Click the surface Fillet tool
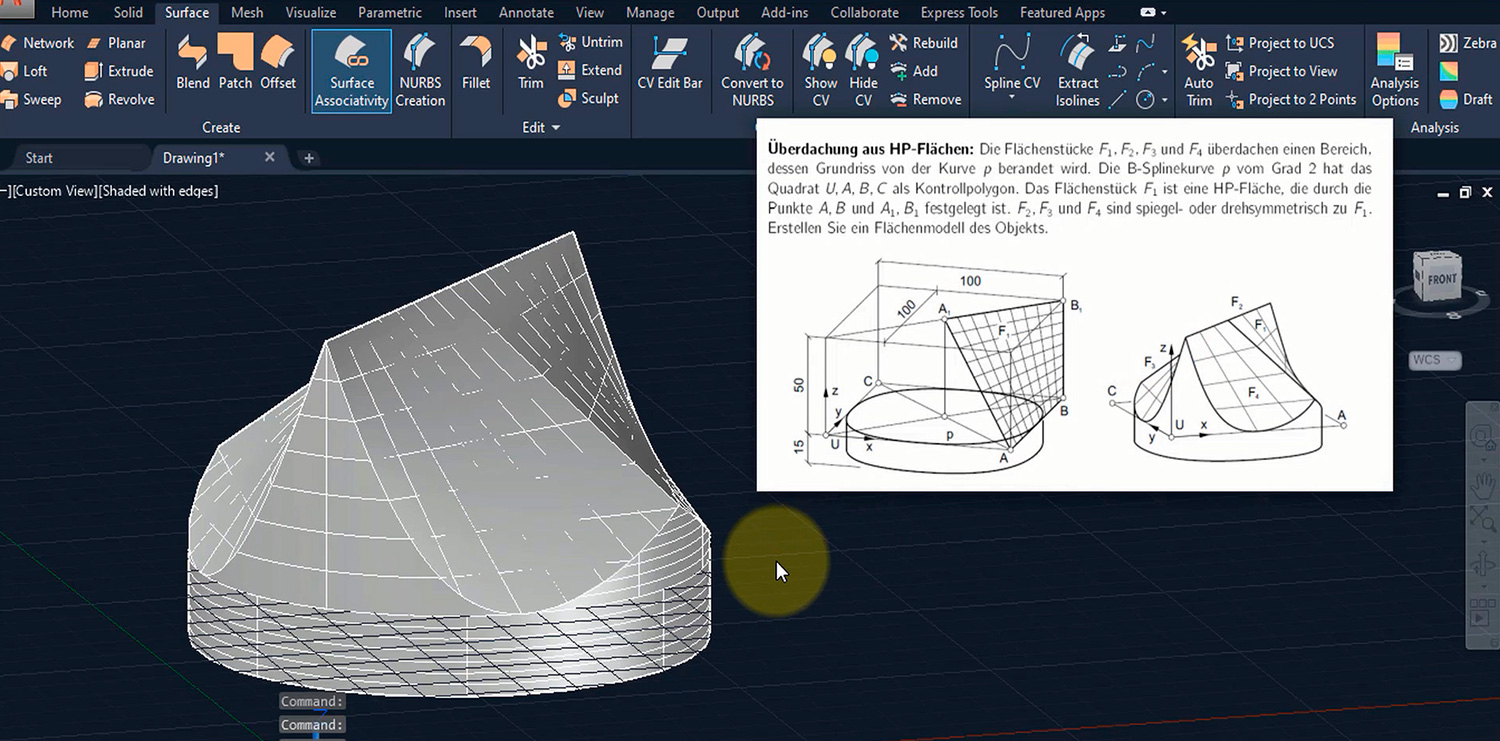 (x=476, y=62)
